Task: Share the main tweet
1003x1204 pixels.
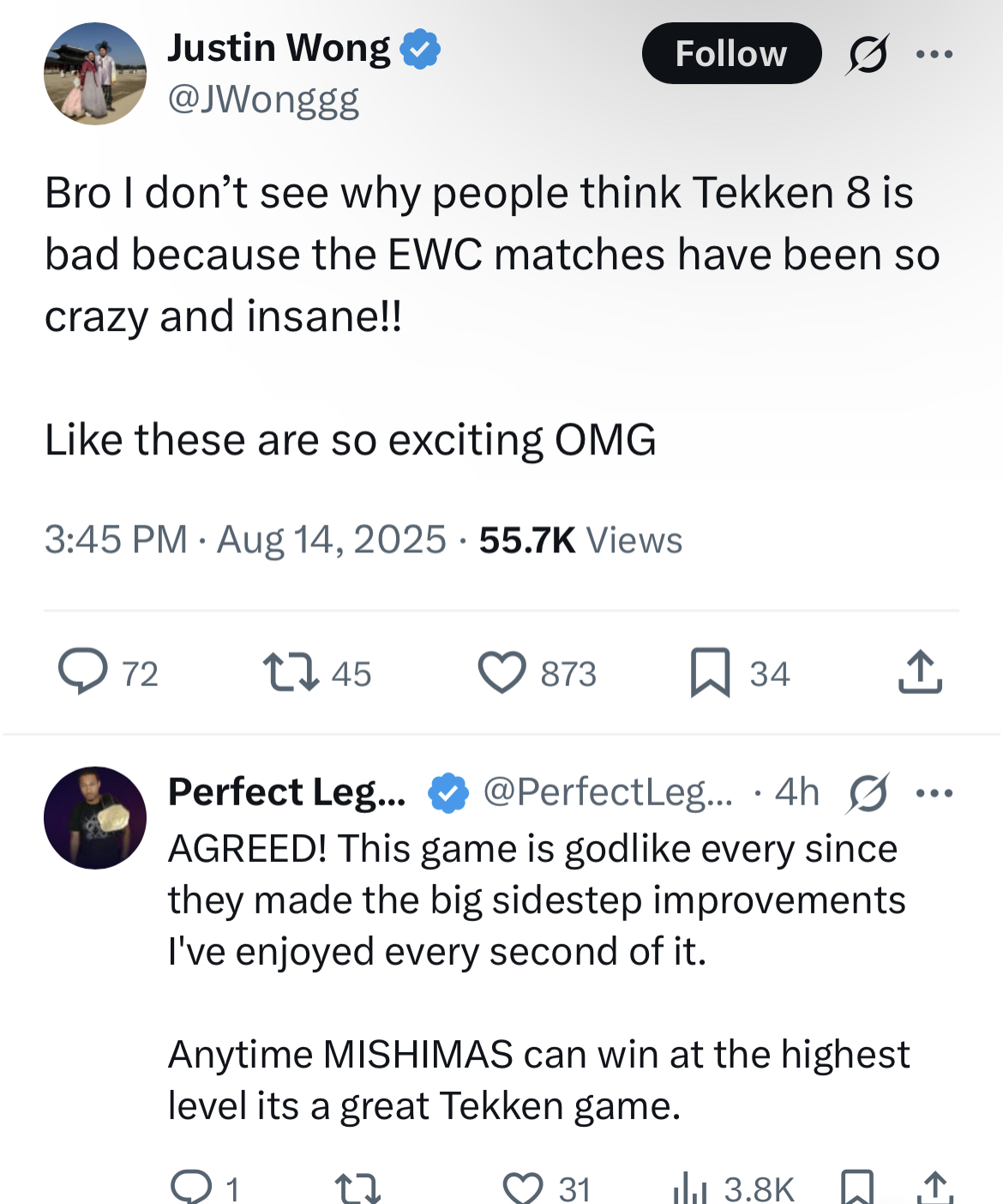Action: pos(920,672)
